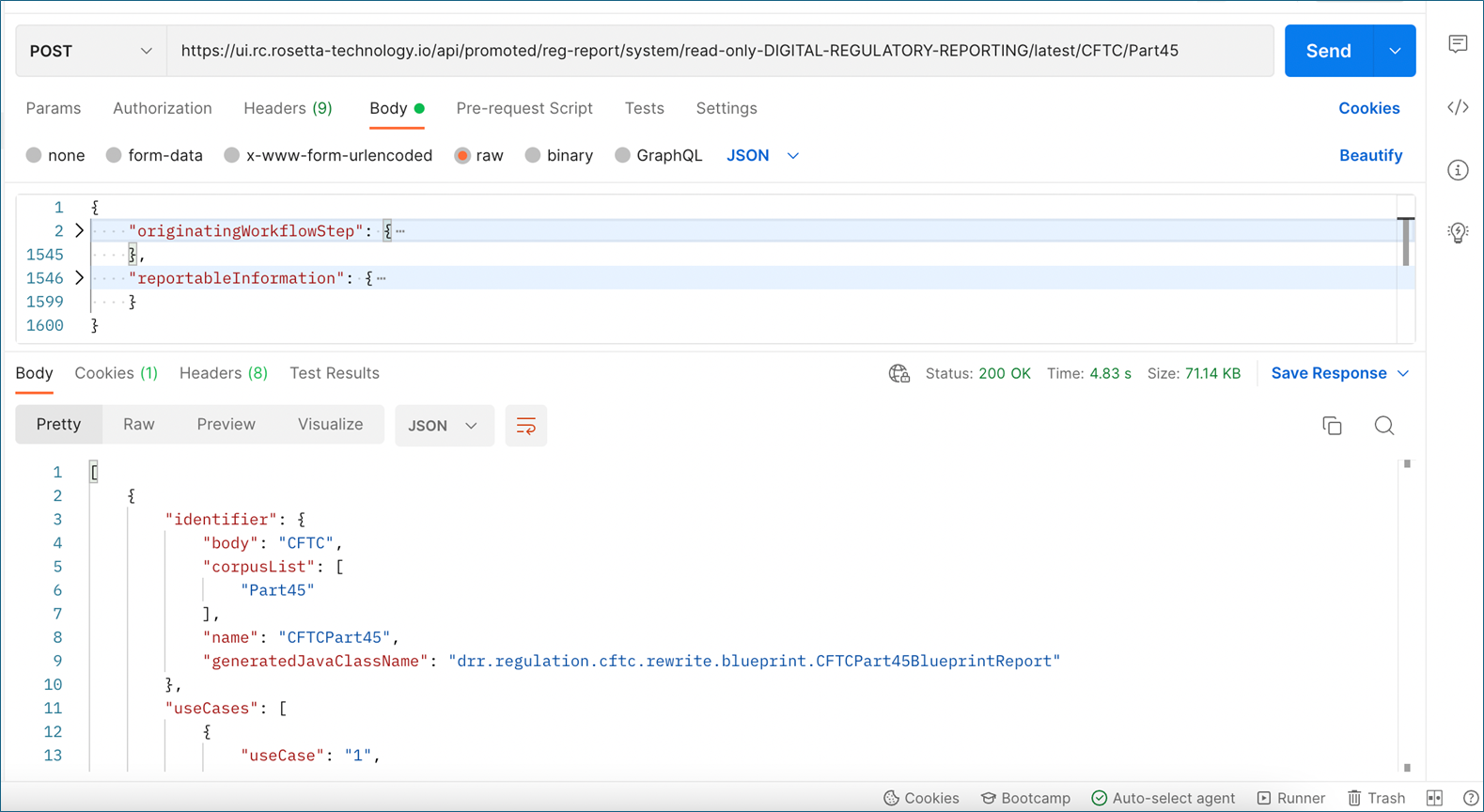The height and width of the screenshot is (812, 1484).
Task: Open the response Headers (8) tab
Action: (x=224, y=373)
